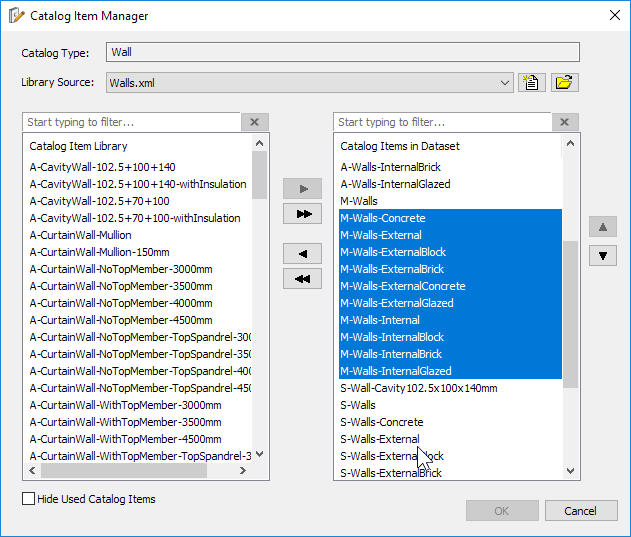Viewport: 631px width, 537px height.
Task: Focus the left library filter field
Action: (132, 122)
